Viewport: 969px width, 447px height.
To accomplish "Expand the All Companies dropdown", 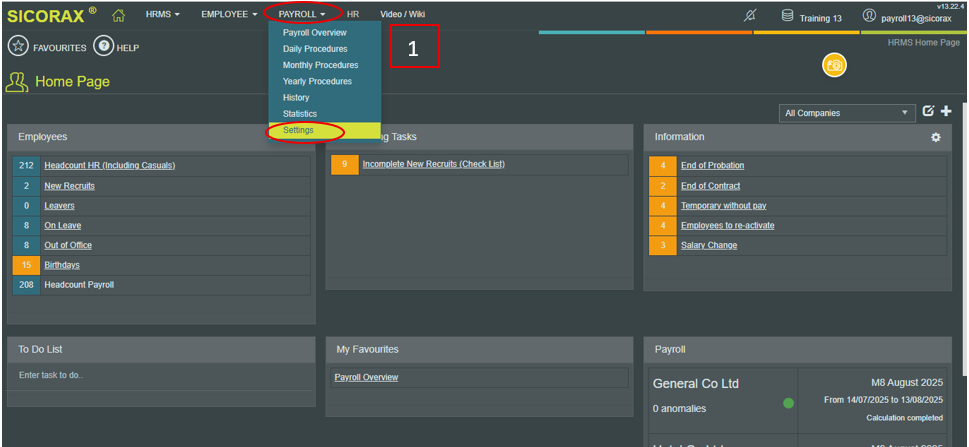I will click(x=848, y=113).
